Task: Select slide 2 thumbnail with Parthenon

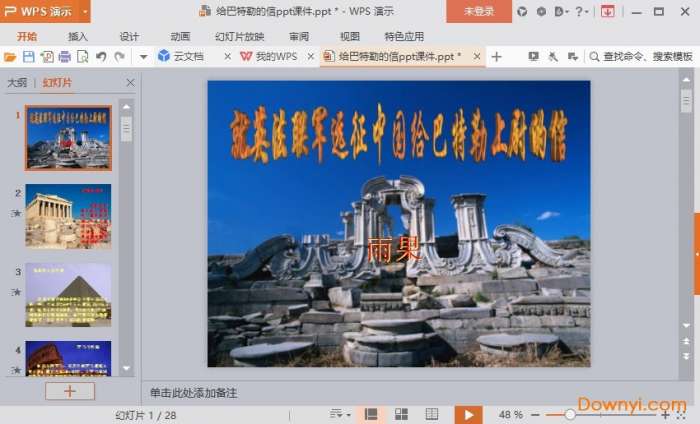Action: (68, 216)
